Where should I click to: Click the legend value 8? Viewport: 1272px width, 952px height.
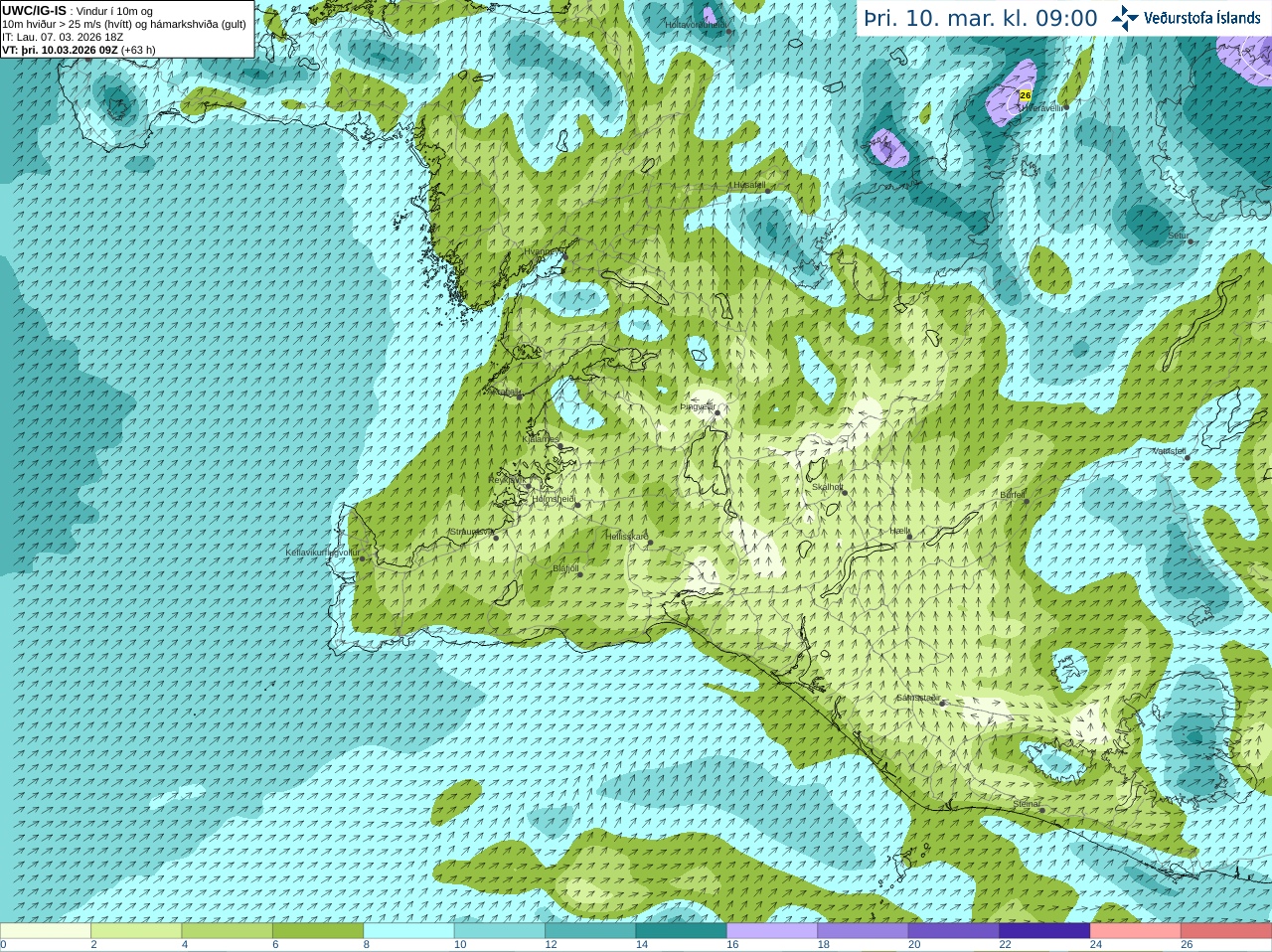366,945
